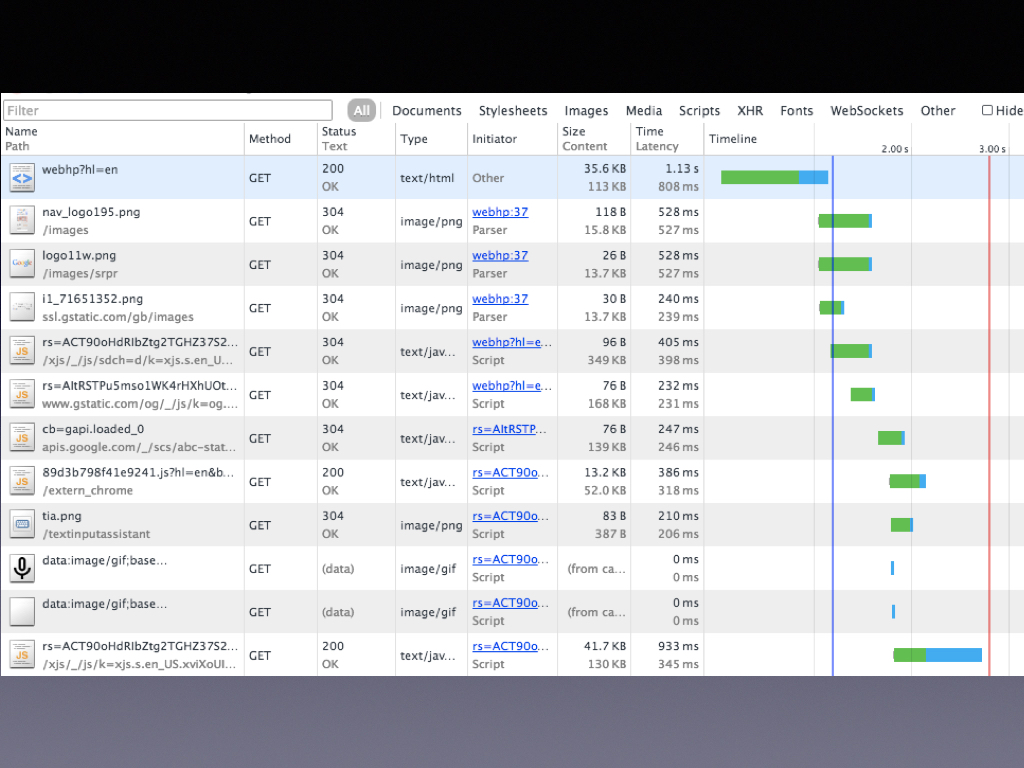Click the JS icon for 89d3b798f41e9241.js

coord(22,481)
